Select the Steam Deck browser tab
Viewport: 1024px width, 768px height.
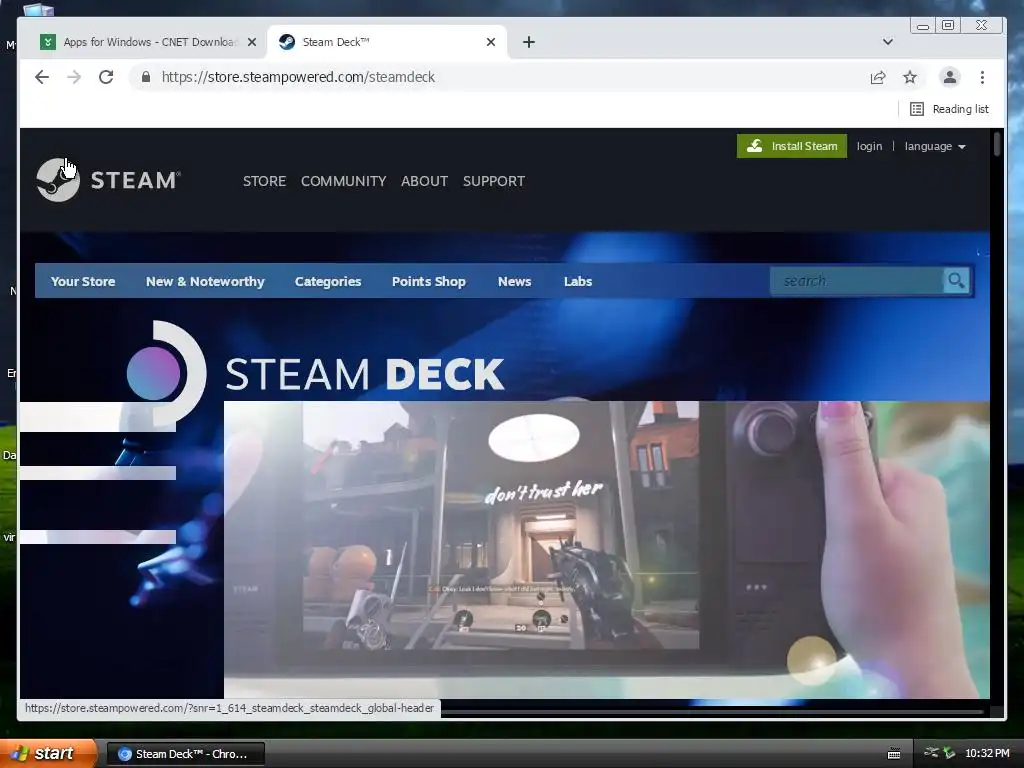click(387, 42)
